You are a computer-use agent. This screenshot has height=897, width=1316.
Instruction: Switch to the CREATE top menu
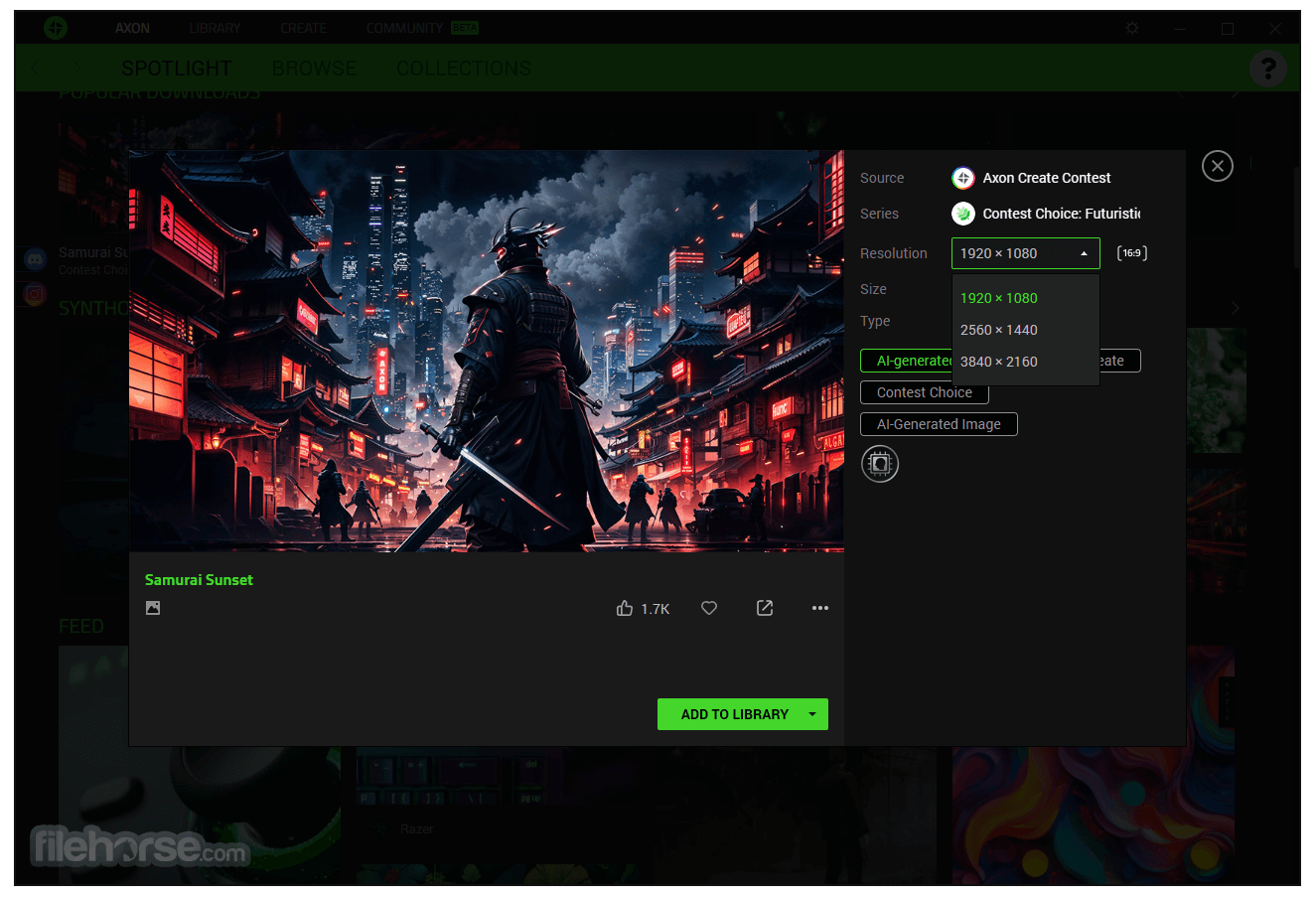pyautogui.click(x=303, y=28)
